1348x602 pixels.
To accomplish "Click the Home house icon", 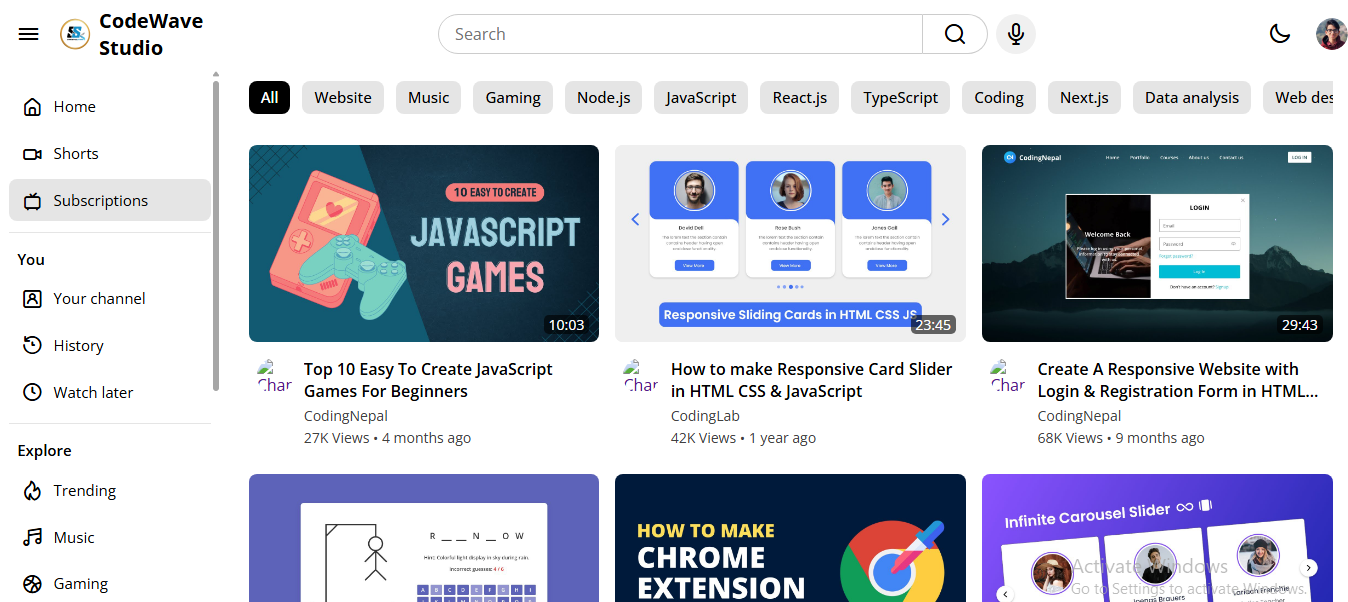I will coord(33,107).
